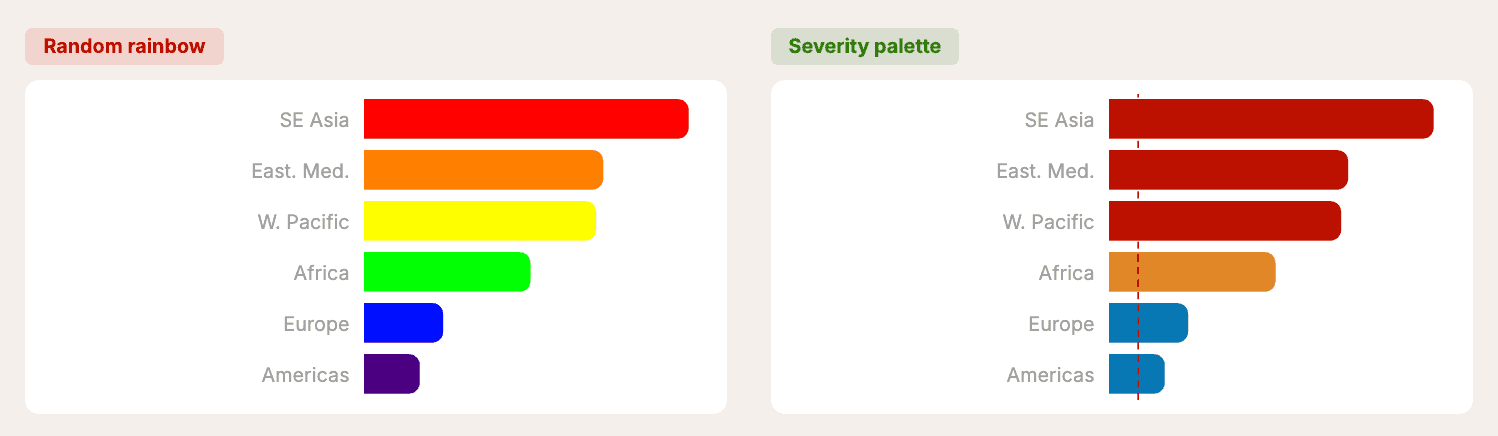
Task: Click the Random rainbow label badge
Action: 124,46
